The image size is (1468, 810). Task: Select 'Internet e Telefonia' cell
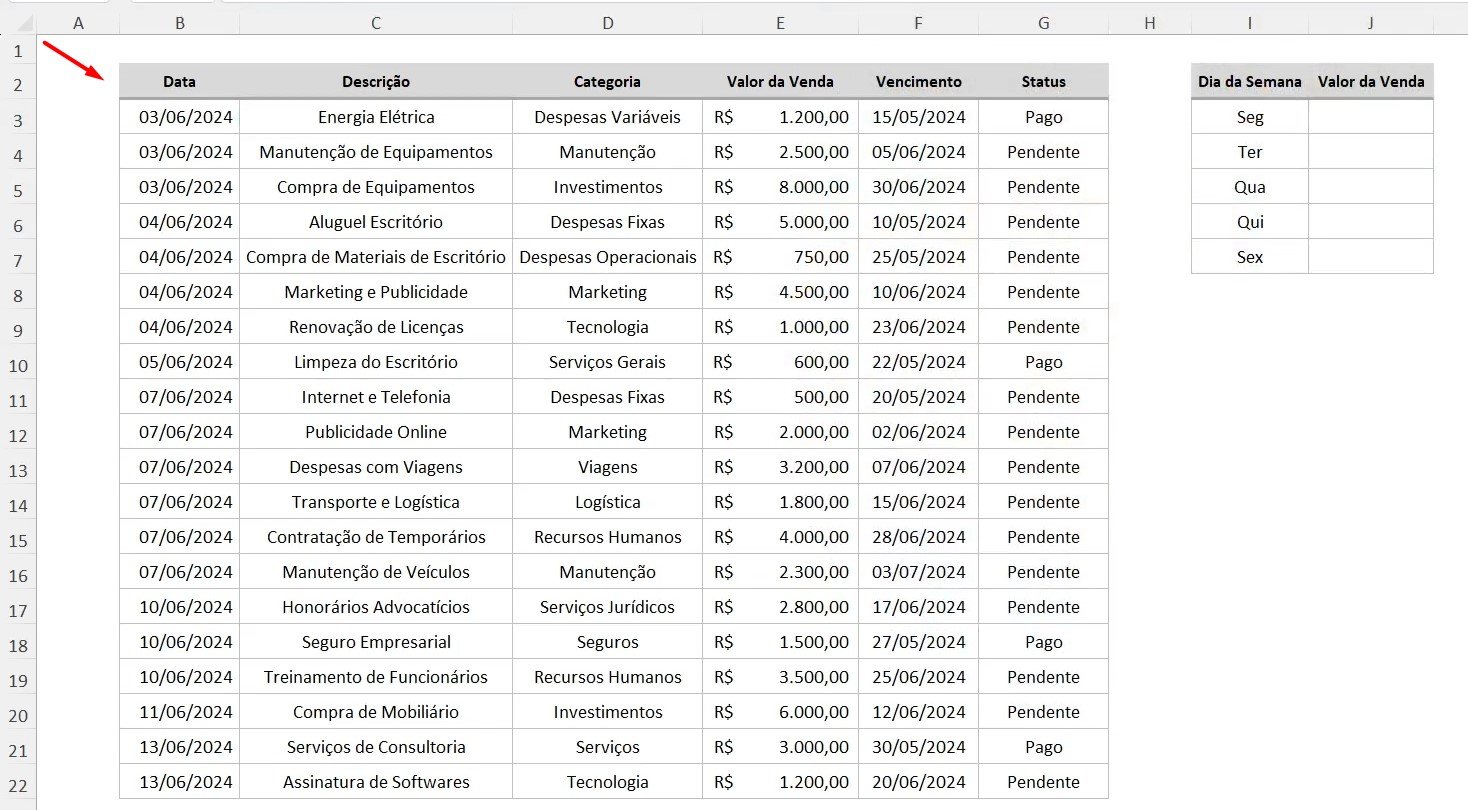coord(376,397)
